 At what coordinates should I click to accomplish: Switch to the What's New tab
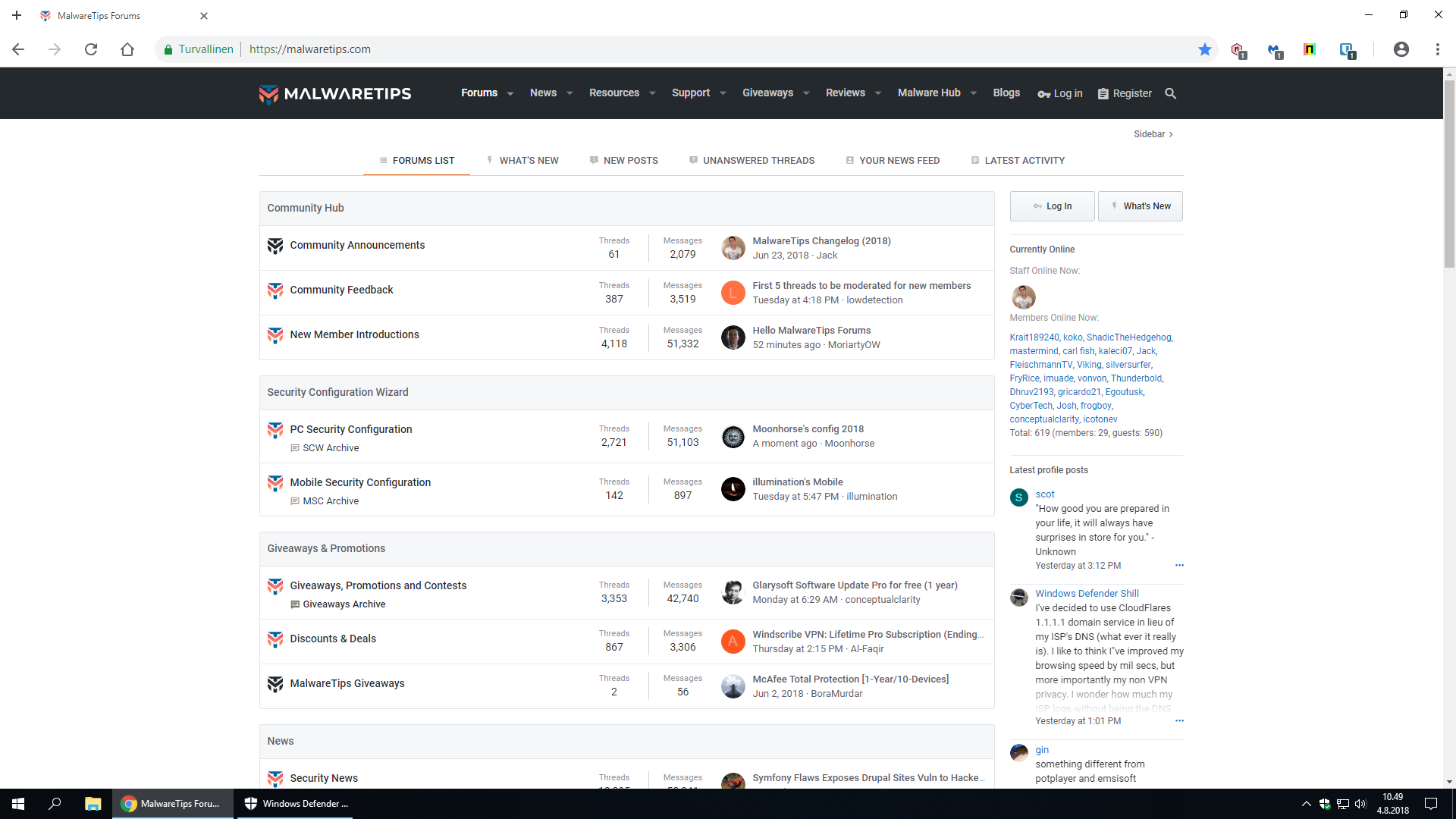click(x=529, y=160)
